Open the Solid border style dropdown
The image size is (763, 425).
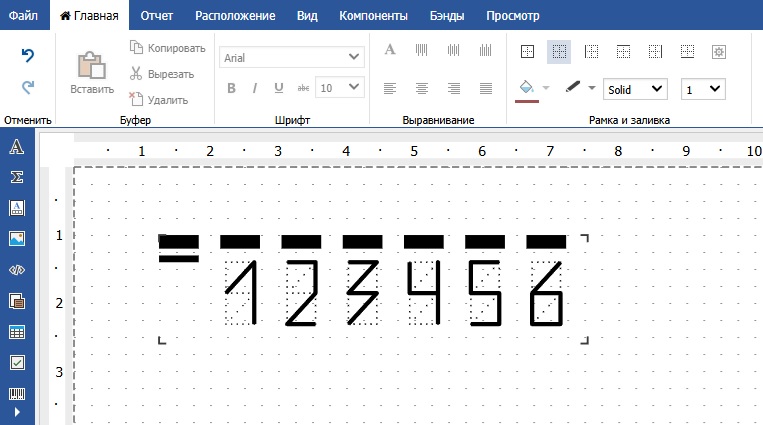[x=635, y=89]
